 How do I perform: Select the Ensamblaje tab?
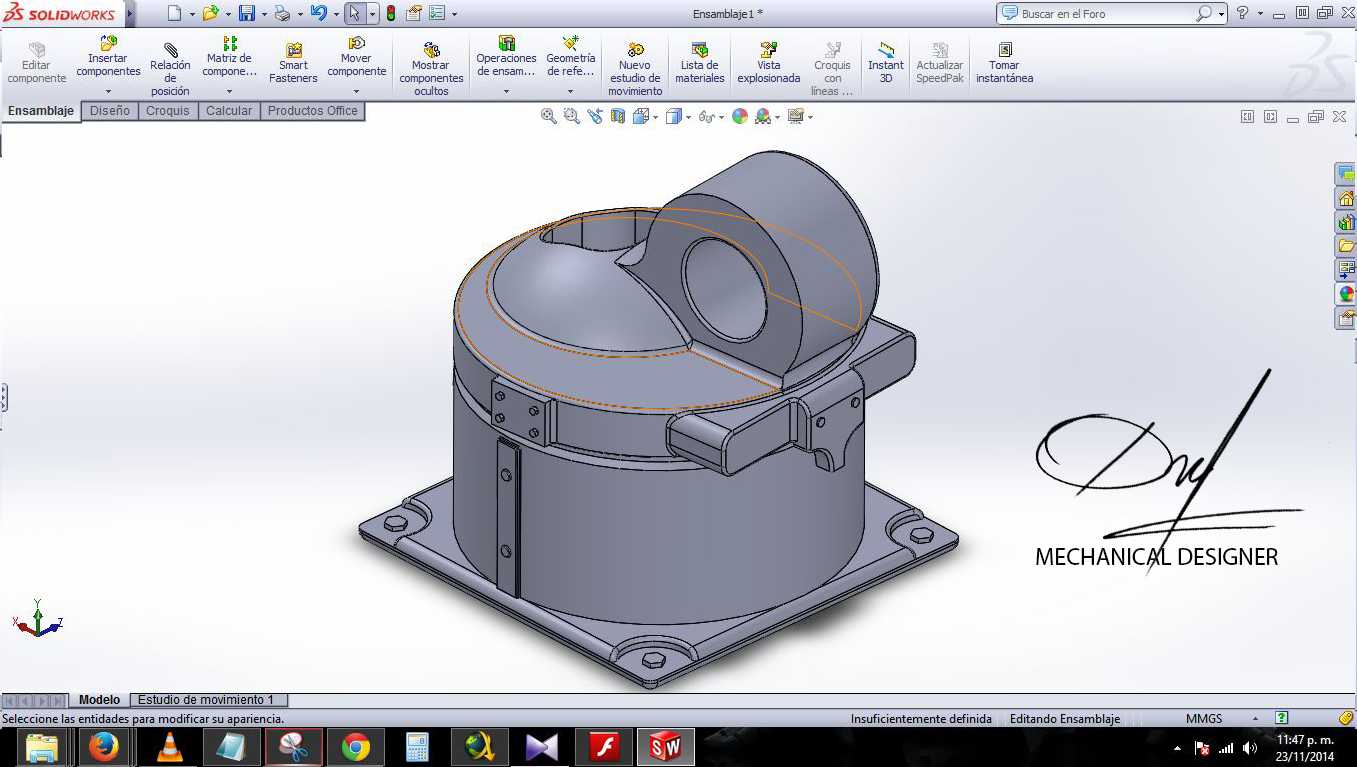point(41,111)
